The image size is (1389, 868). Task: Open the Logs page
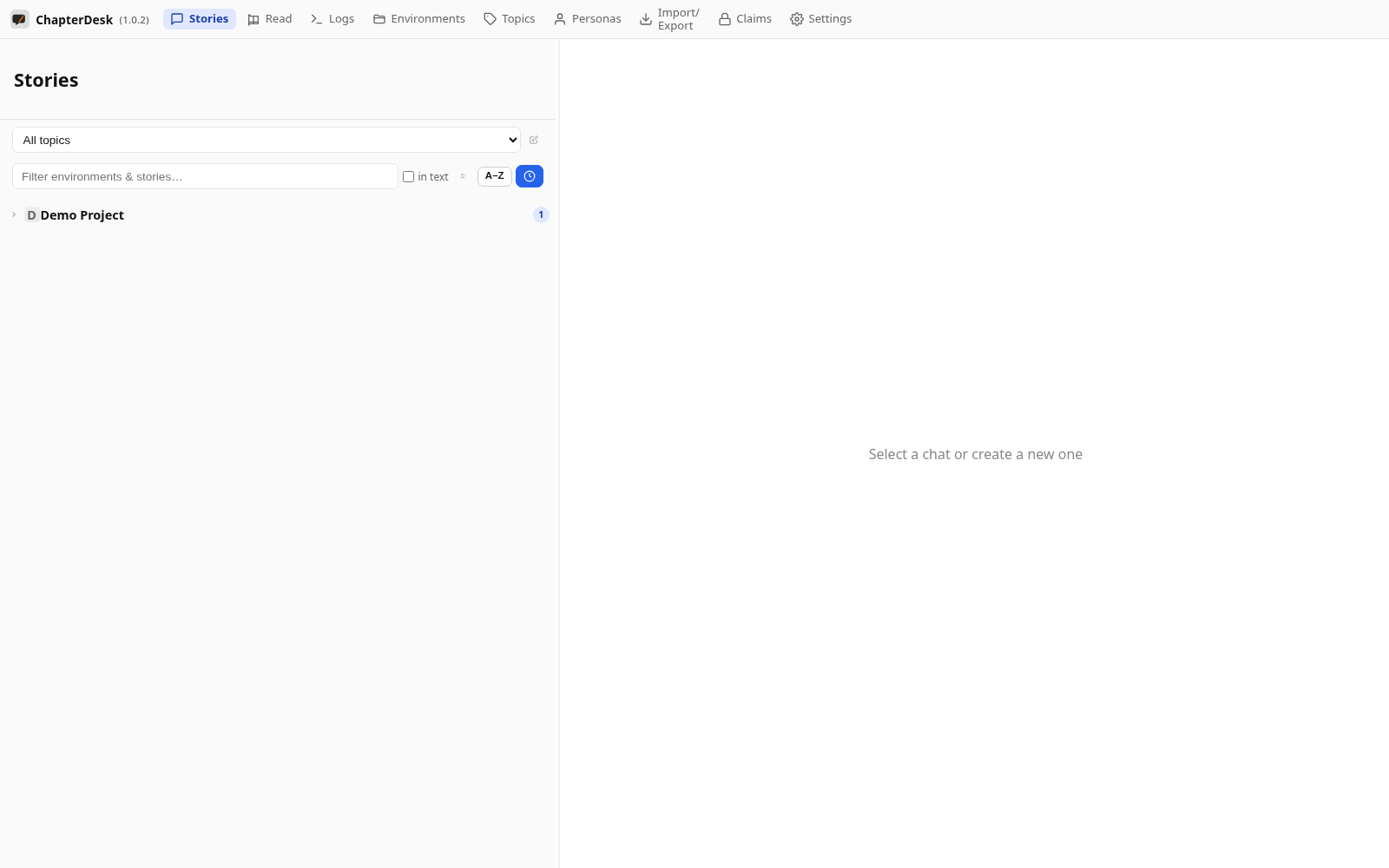(332, 19)
